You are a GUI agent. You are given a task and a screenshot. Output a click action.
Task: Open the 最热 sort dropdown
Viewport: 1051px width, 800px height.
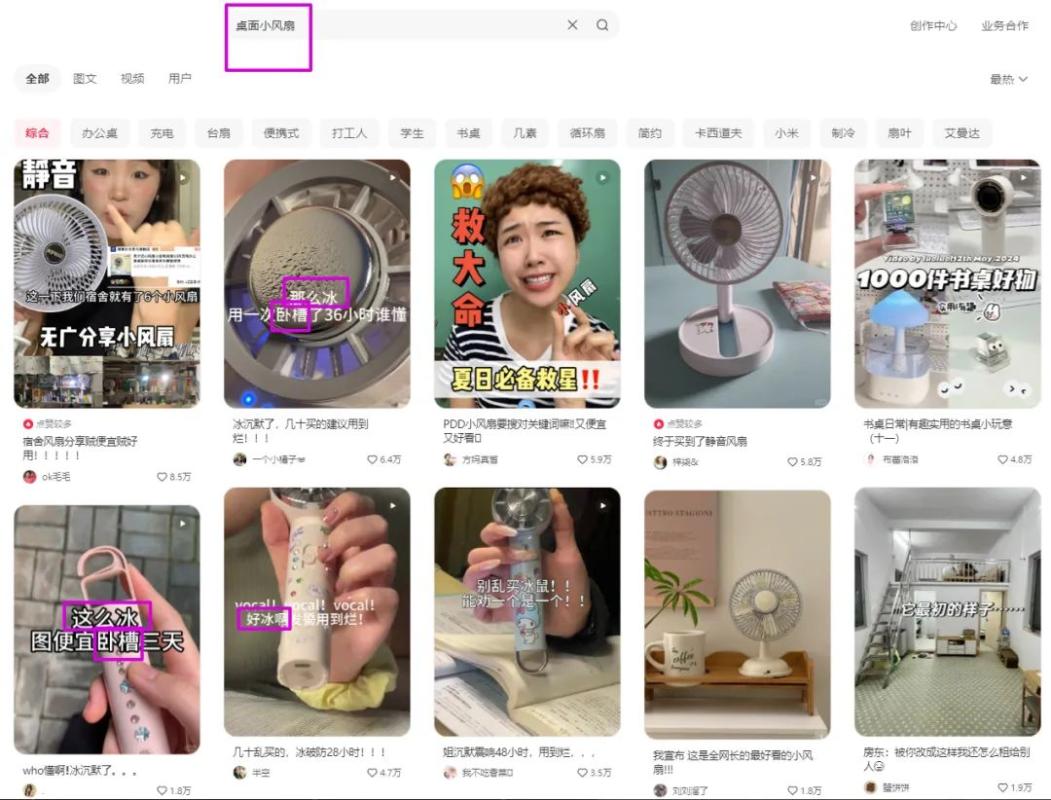[x=1008, y=79]
